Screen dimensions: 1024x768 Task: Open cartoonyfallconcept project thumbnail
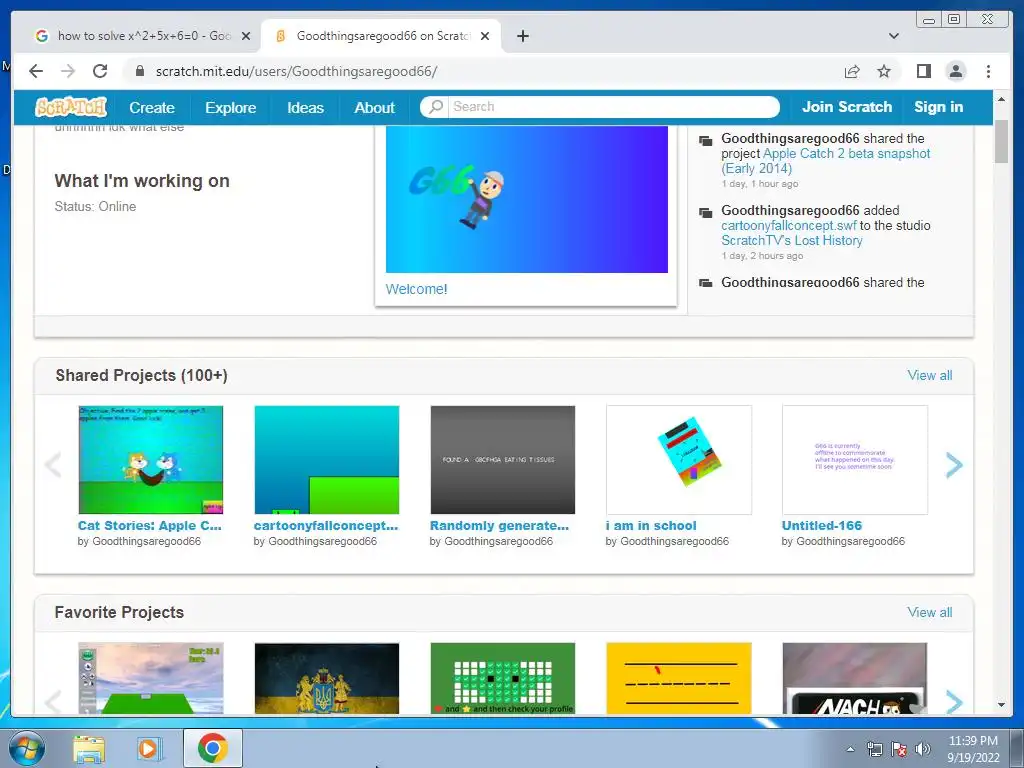[327, 460]
